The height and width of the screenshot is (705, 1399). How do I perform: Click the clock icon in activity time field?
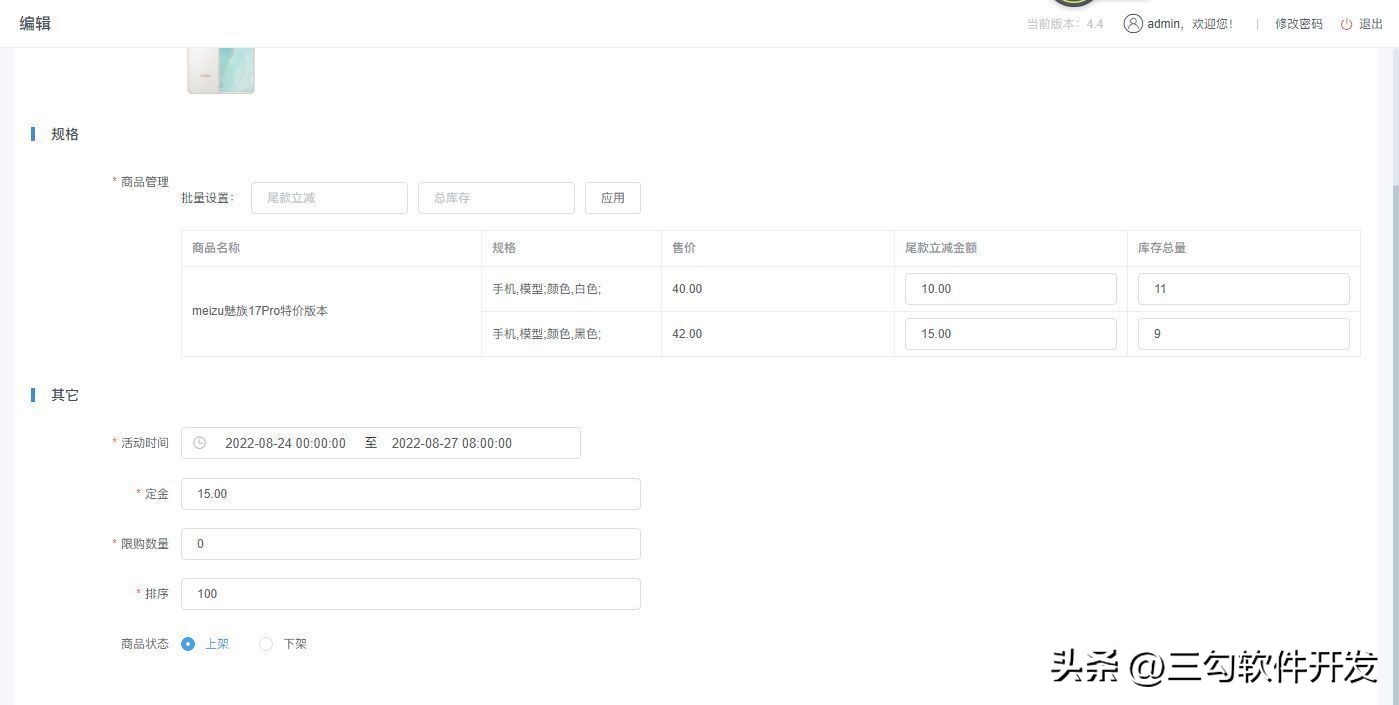coord(199,443)
